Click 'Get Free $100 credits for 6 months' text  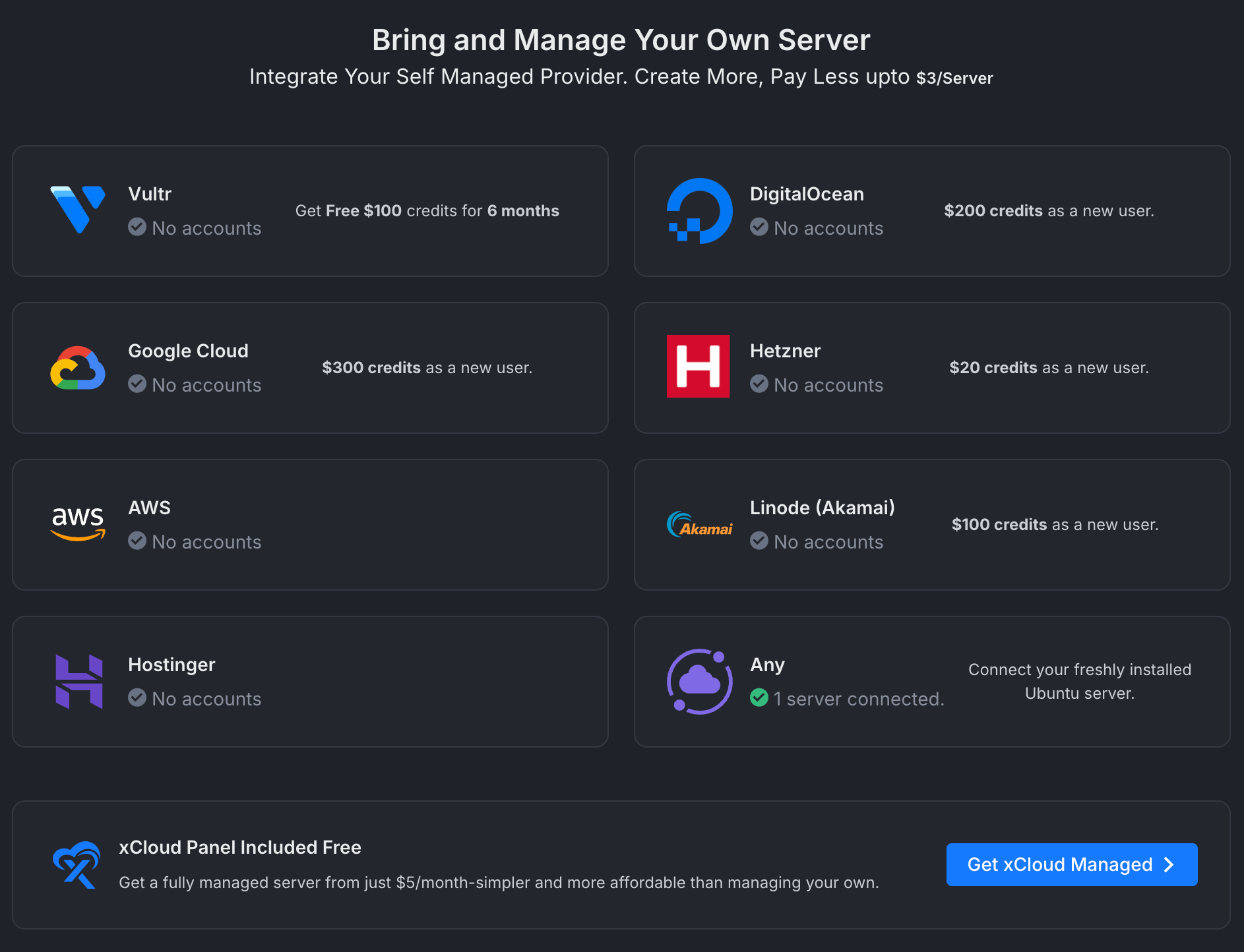point(427,211)
